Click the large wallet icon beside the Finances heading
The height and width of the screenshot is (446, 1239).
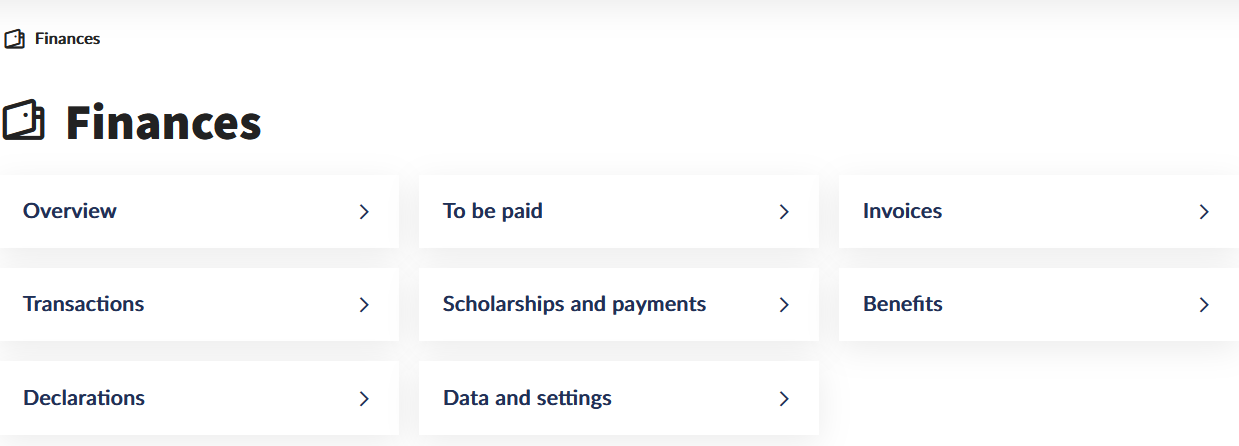[x=24, y=121]
